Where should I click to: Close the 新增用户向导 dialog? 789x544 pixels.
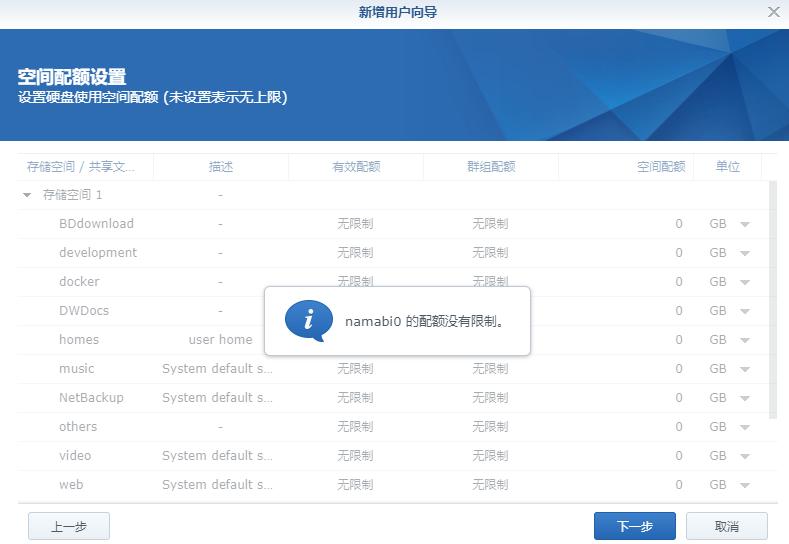(774, 12)
